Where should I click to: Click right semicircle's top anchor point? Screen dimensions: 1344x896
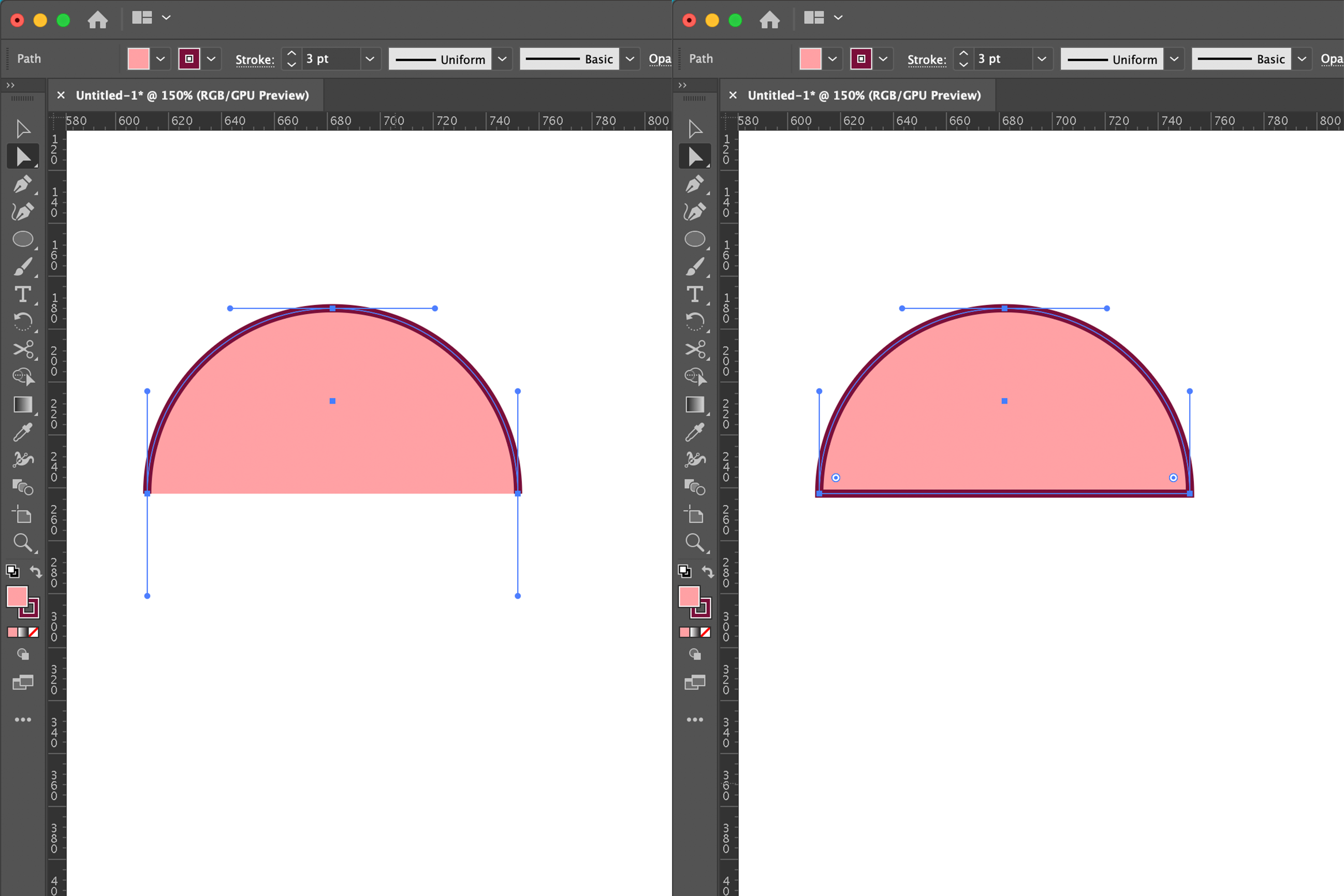tap(1004, 309)
